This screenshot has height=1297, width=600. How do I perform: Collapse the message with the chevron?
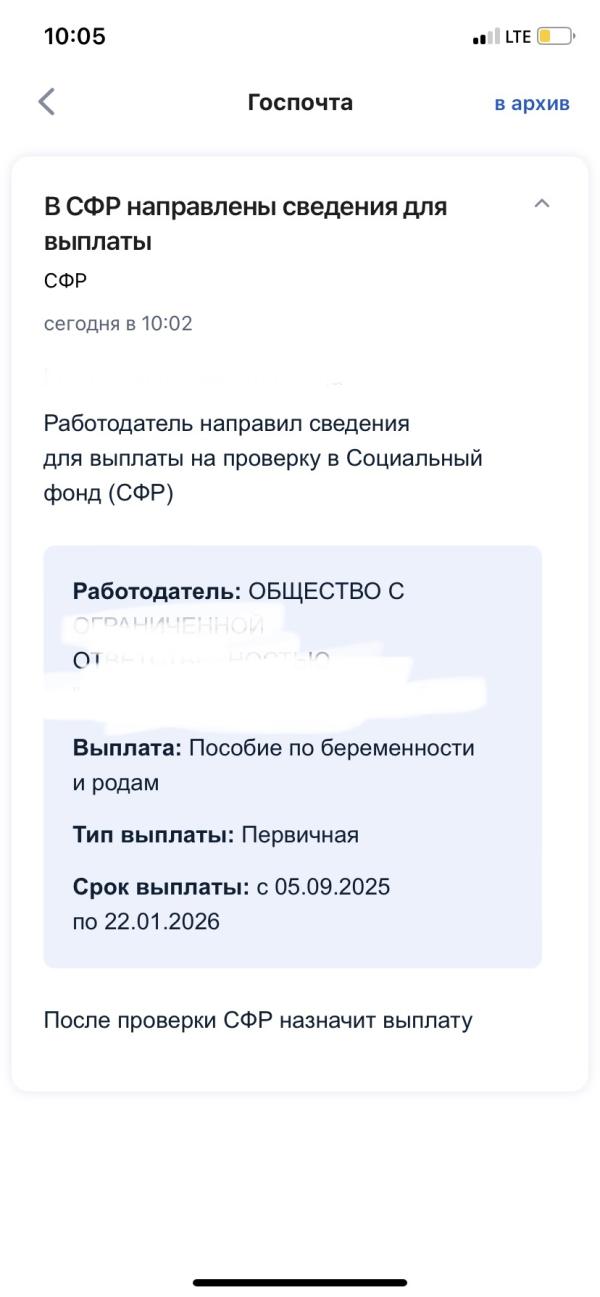542,204
